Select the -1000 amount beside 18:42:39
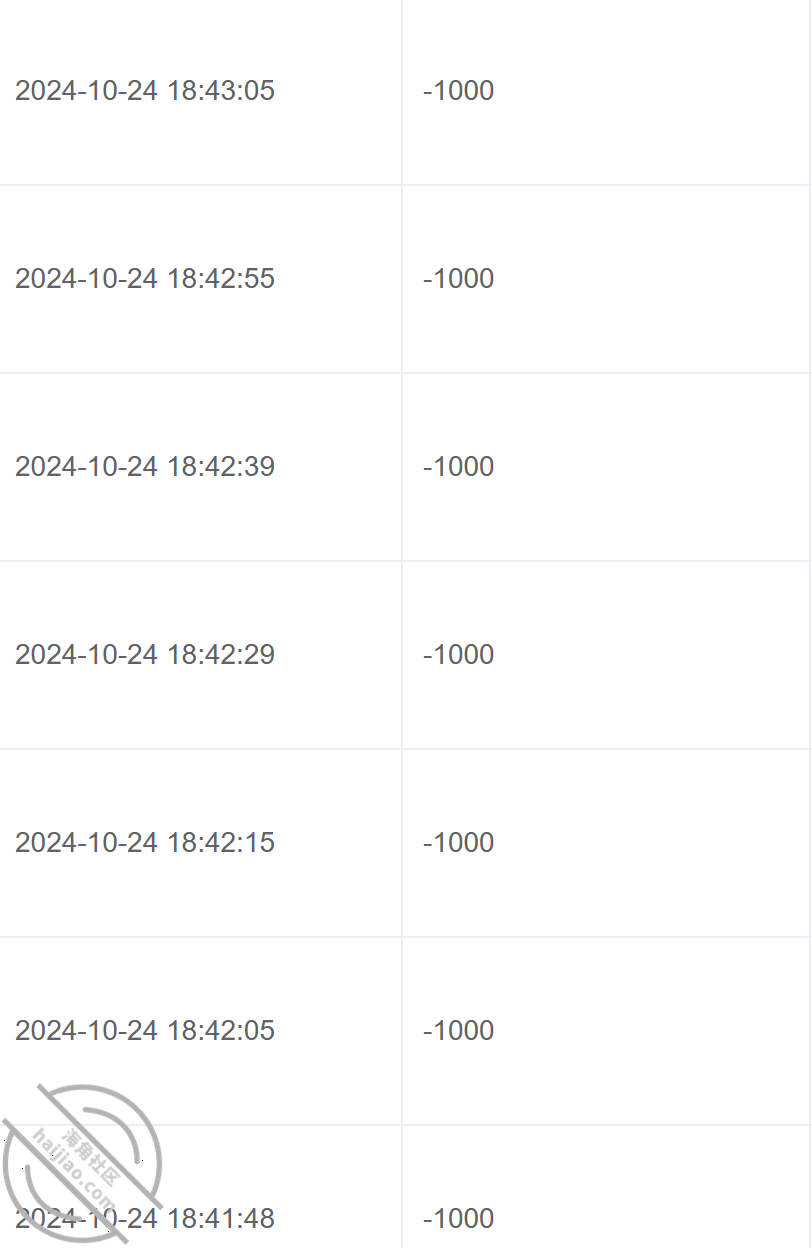Viewport: 812px width, 1248px height. click(x=459, y=466)
